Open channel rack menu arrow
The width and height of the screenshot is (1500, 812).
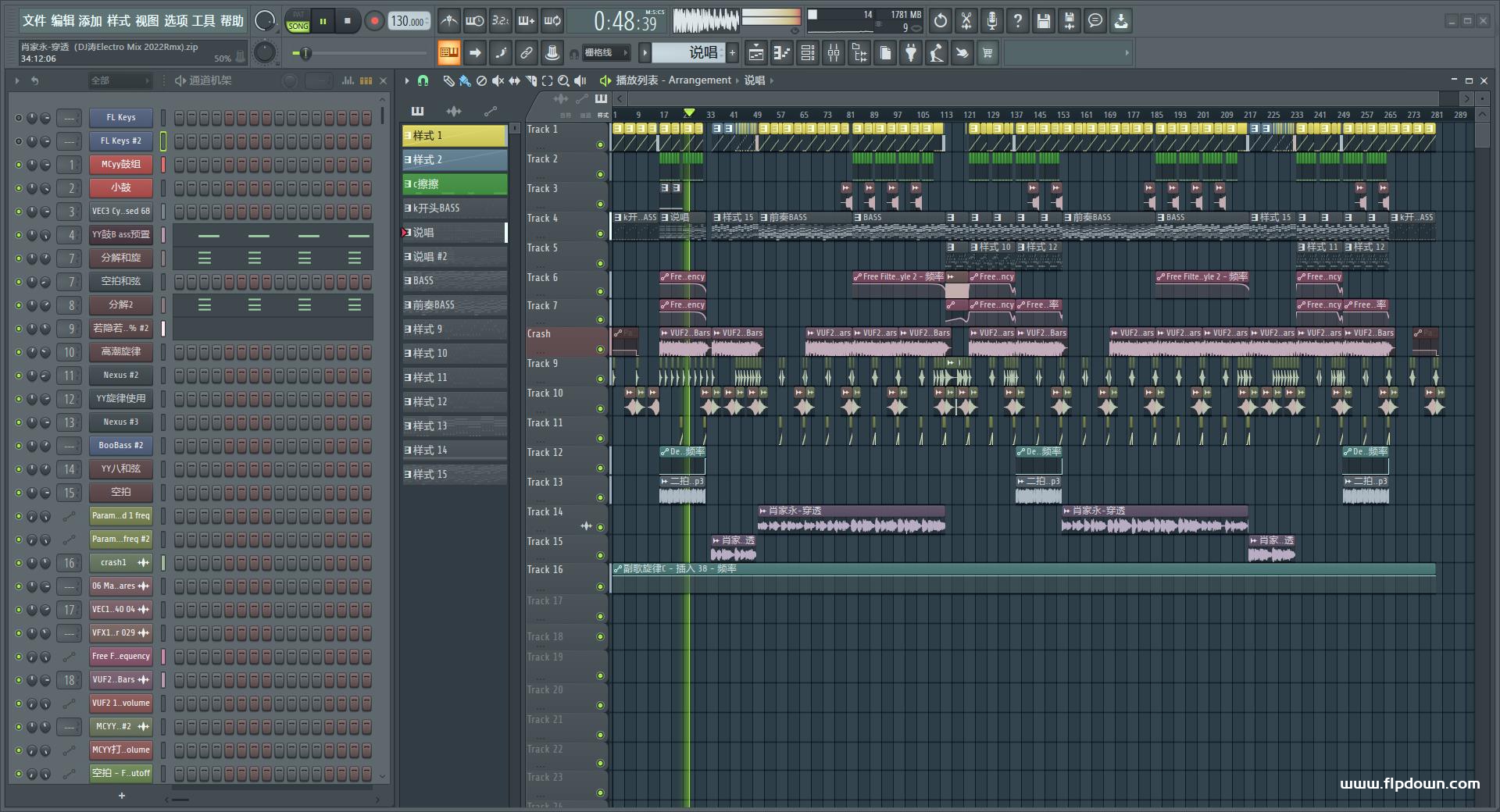point(17,80)
